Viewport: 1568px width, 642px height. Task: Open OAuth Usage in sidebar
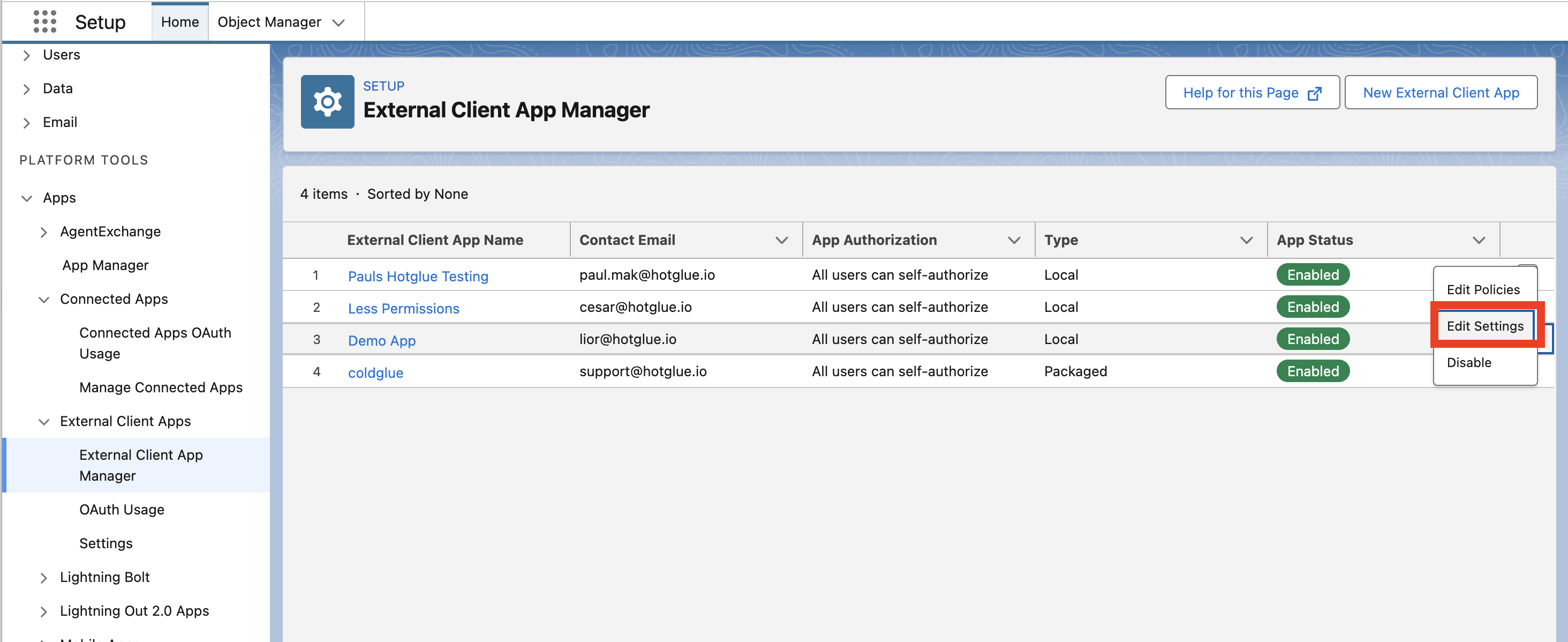click(x=122, y=510)
